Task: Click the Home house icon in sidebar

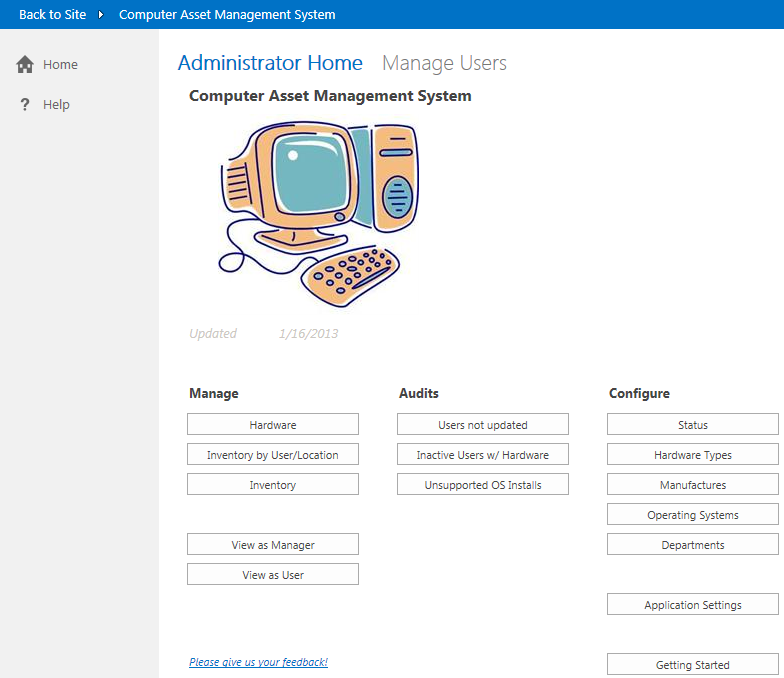Action: [25, 64]
